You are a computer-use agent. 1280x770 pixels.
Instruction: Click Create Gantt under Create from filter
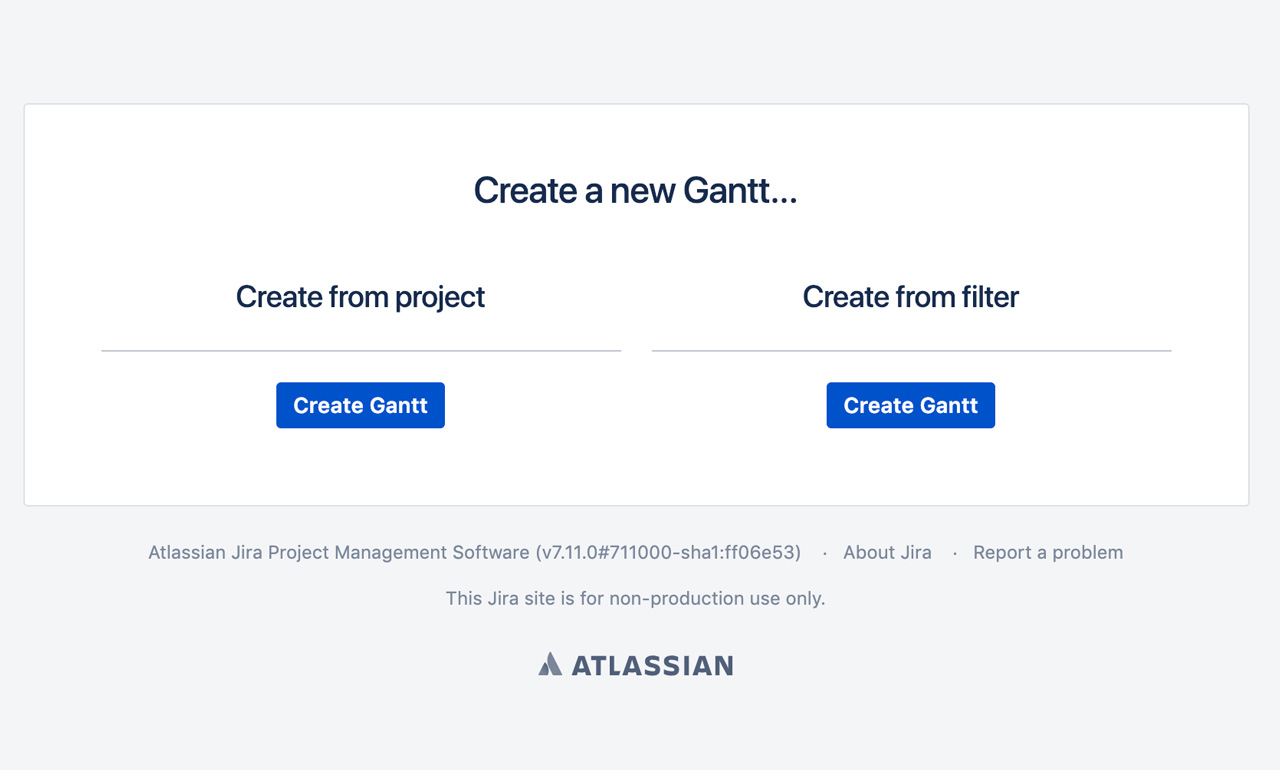910,405
